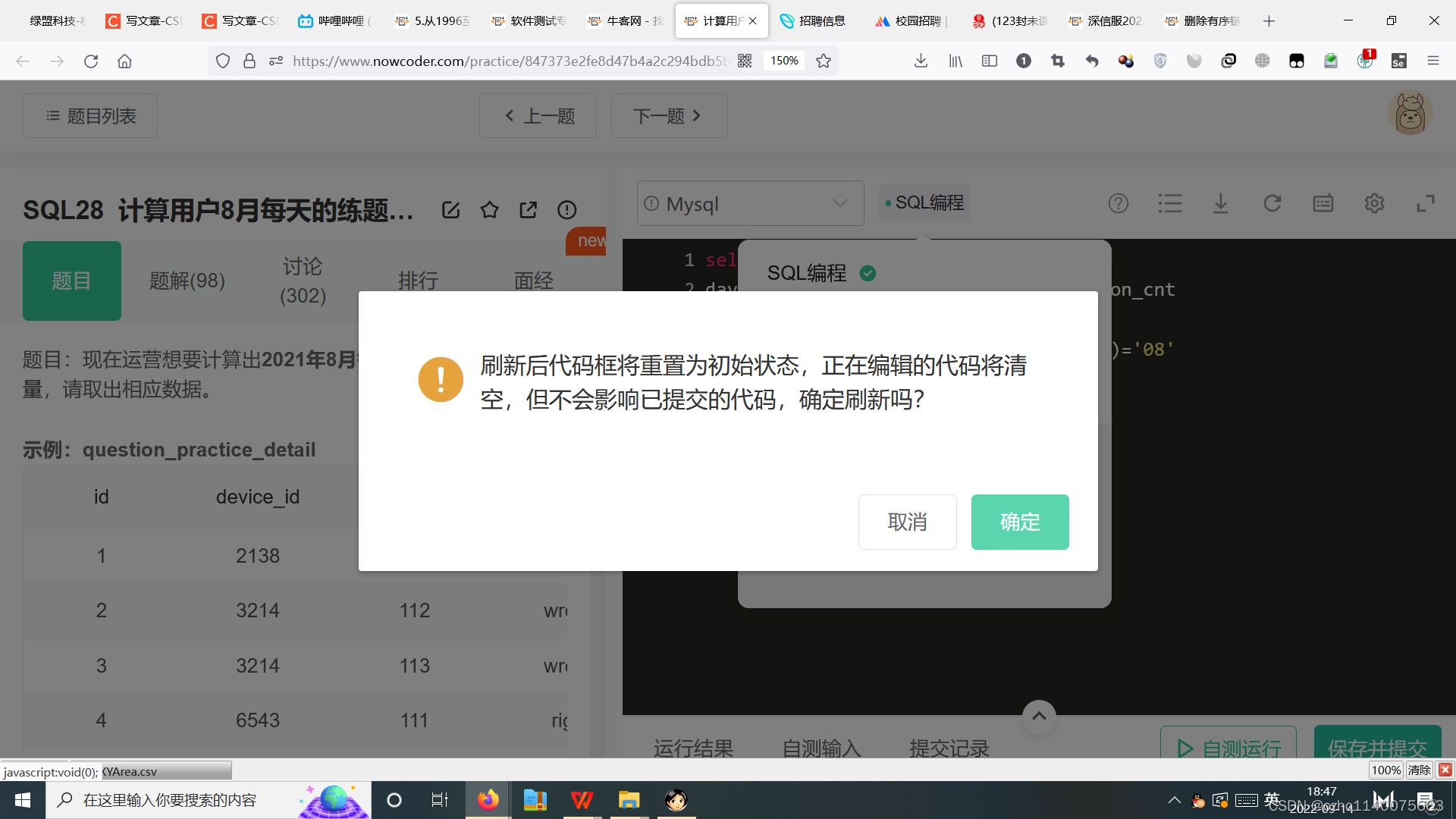This screenshot has height=819, width=1456.
Task: Switch to the 题解(98) tab
Action: point(187,281)
